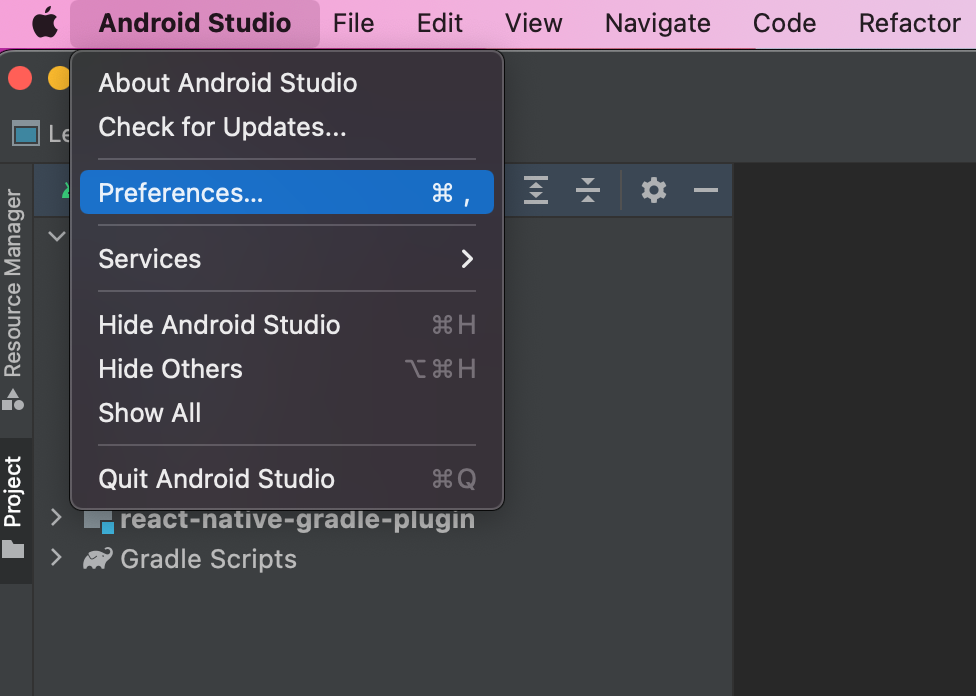
Task: Open the Apple menu
Action: (45, 23)
